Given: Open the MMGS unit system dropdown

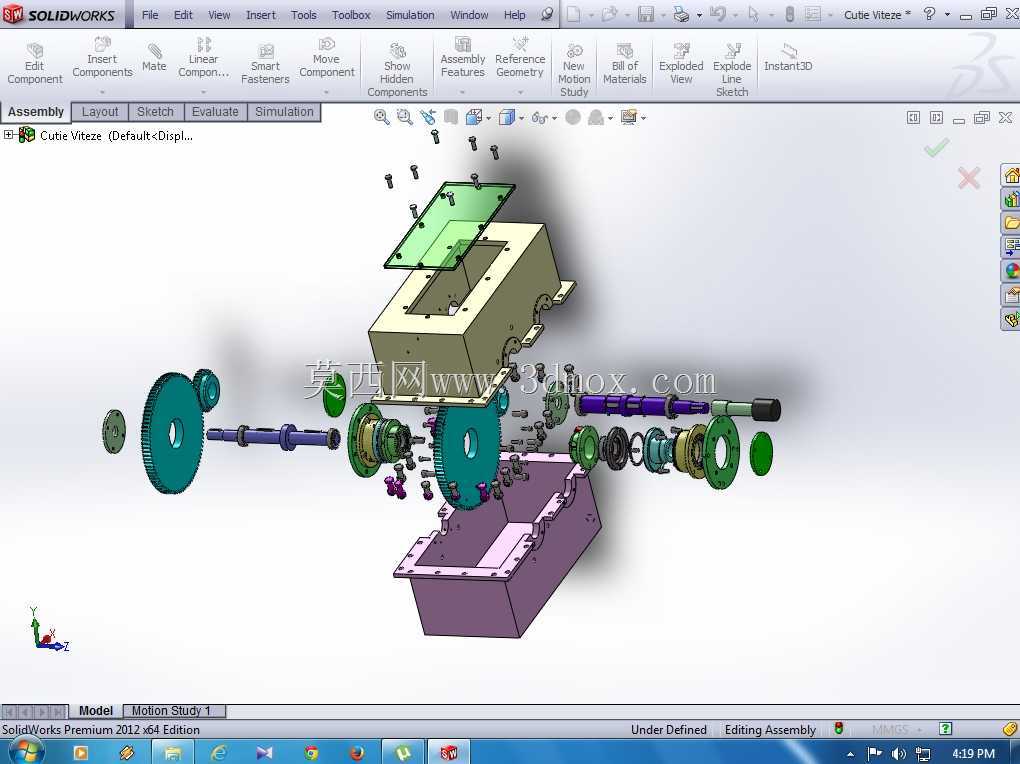Looking at the screenshot, I should (898, 730).
